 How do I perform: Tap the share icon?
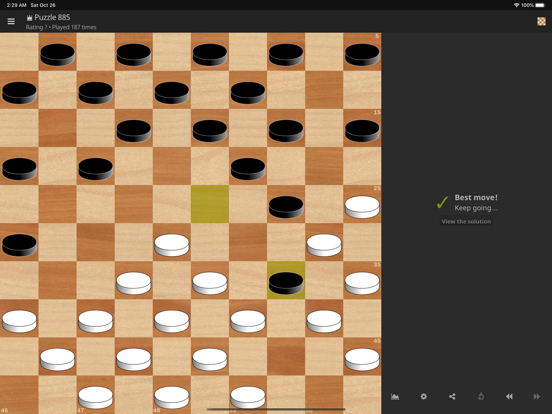tap(452, 396)
